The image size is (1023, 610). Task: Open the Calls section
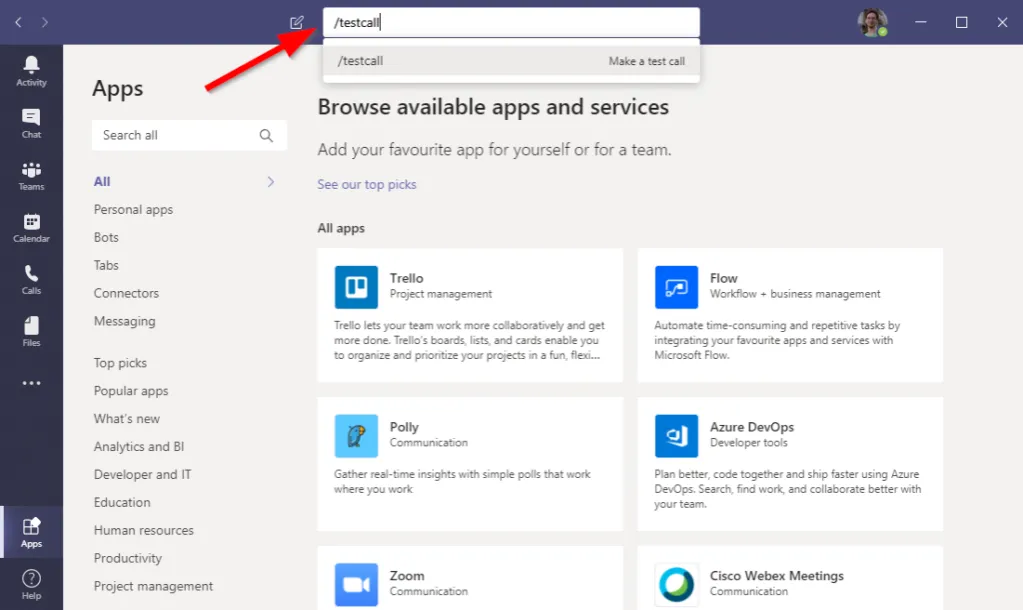pyautogui.click(x=31, y=280)
